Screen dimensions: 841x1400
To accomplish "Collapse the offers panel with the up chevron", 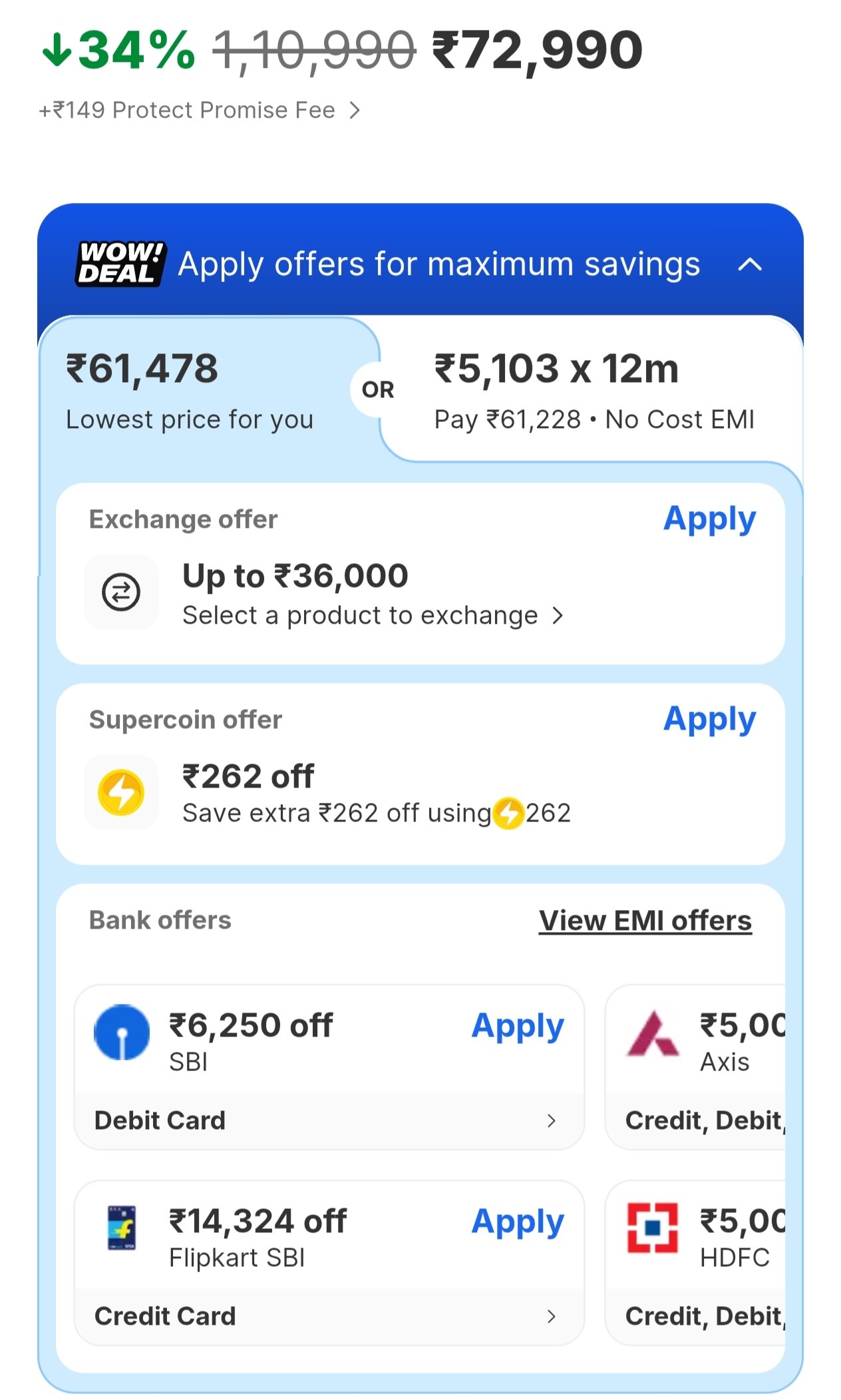I will point(750,265).
